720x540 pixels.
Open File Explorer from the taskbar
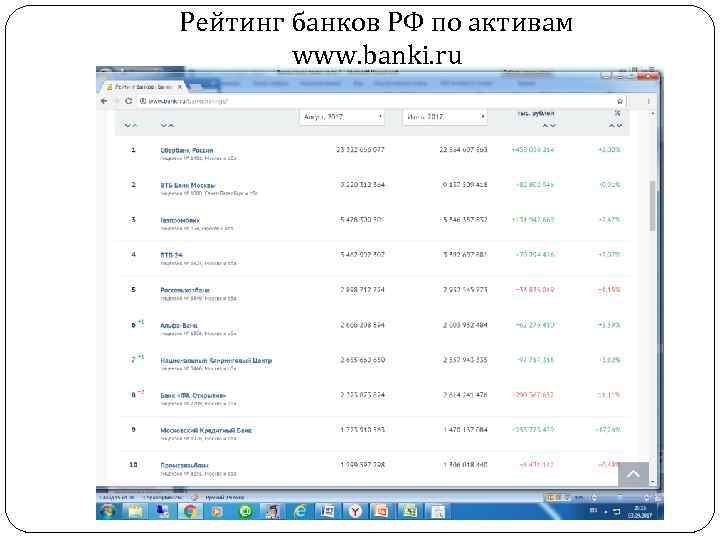tap(135, 511)
